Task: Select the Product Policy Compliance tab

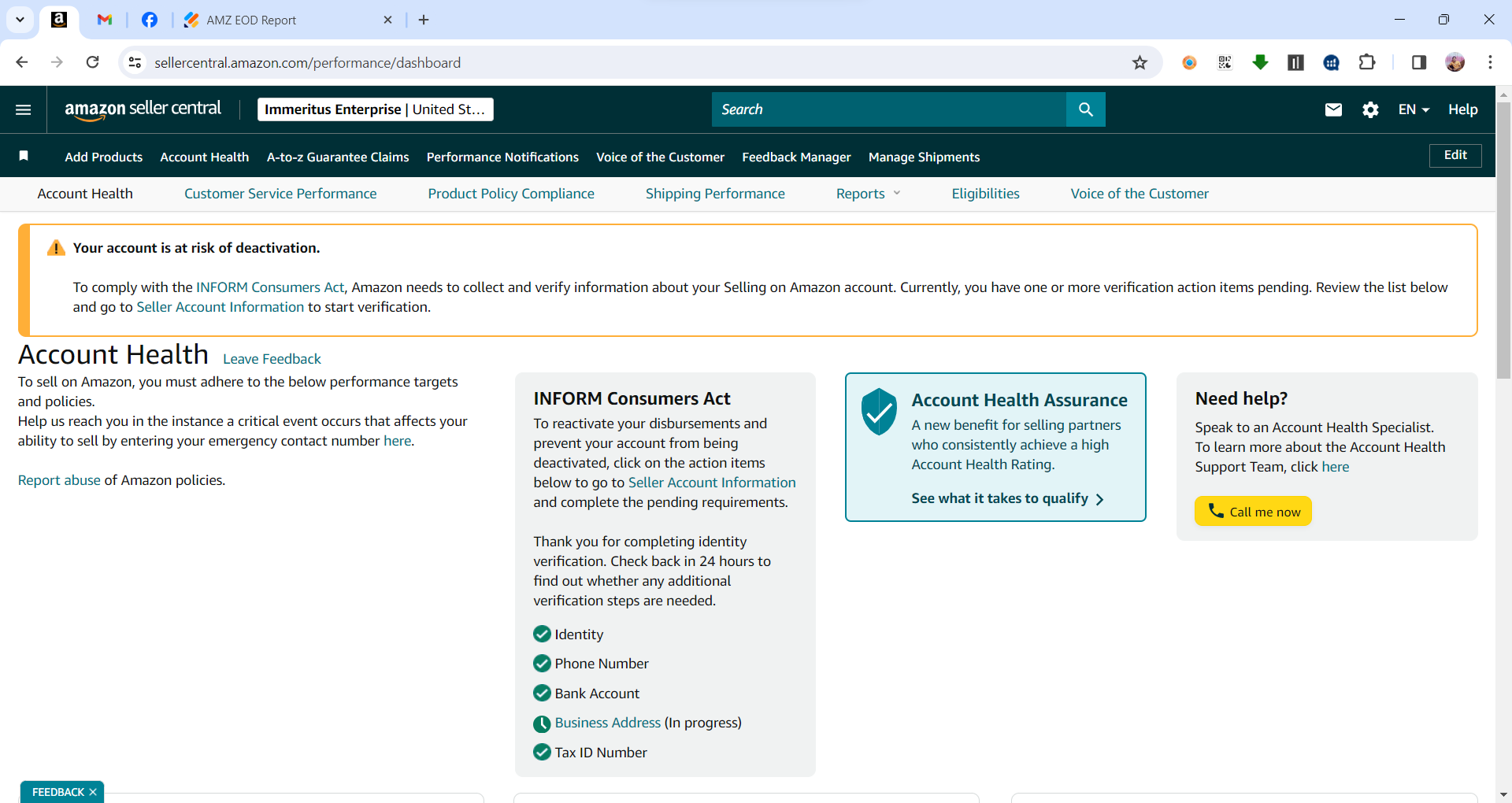Action: point(511,194)
